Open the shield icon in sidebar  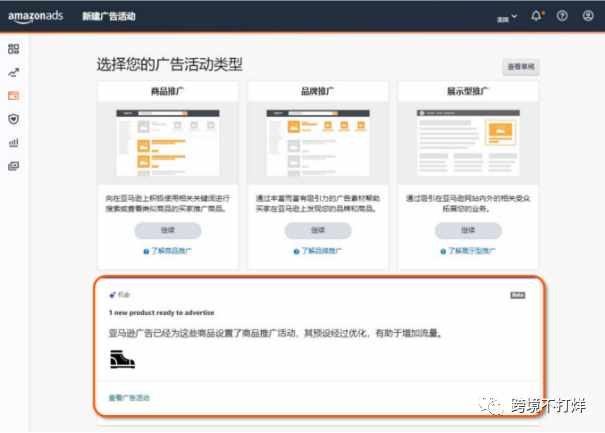point(14,119)
